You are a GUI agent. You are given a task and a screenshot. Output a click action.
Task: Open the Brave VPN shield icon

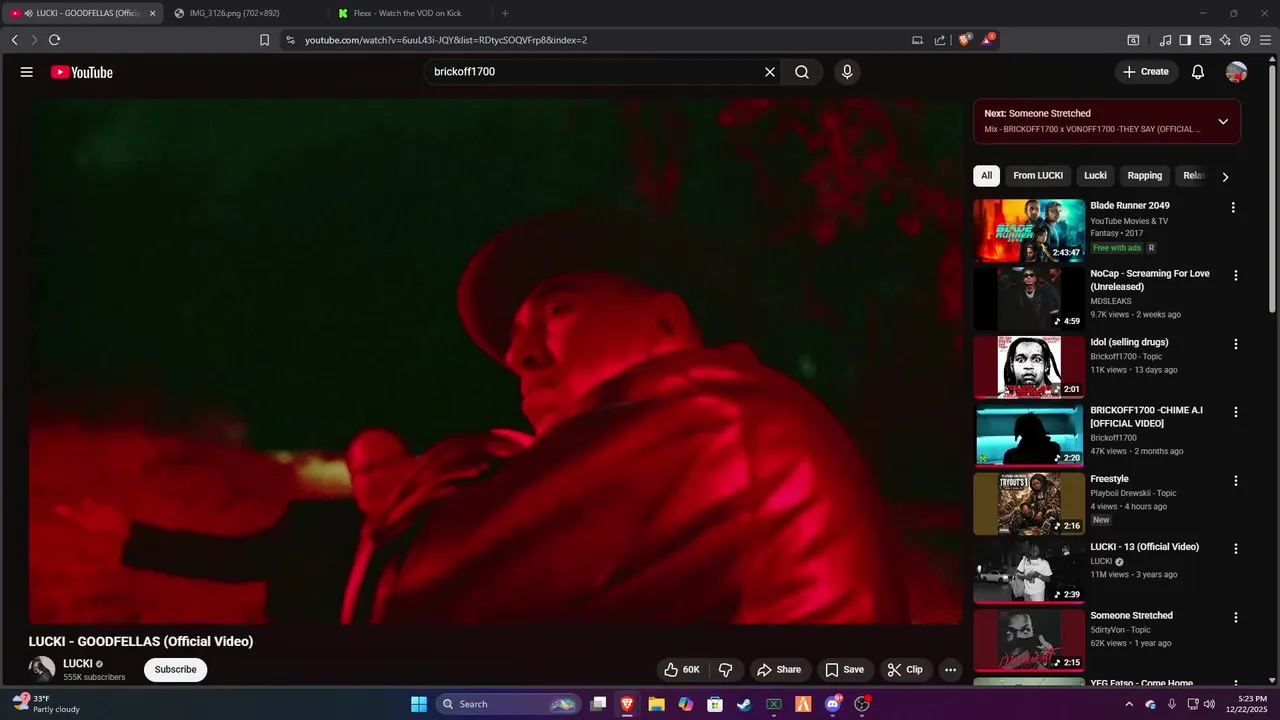pyautogui.click(x=1245, y=40)
